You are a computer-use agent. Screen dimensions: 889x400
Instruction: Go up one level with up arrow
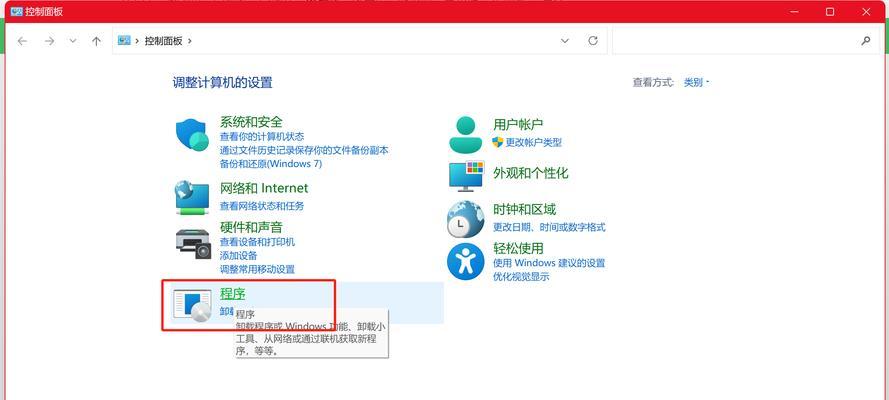(96, 41)
